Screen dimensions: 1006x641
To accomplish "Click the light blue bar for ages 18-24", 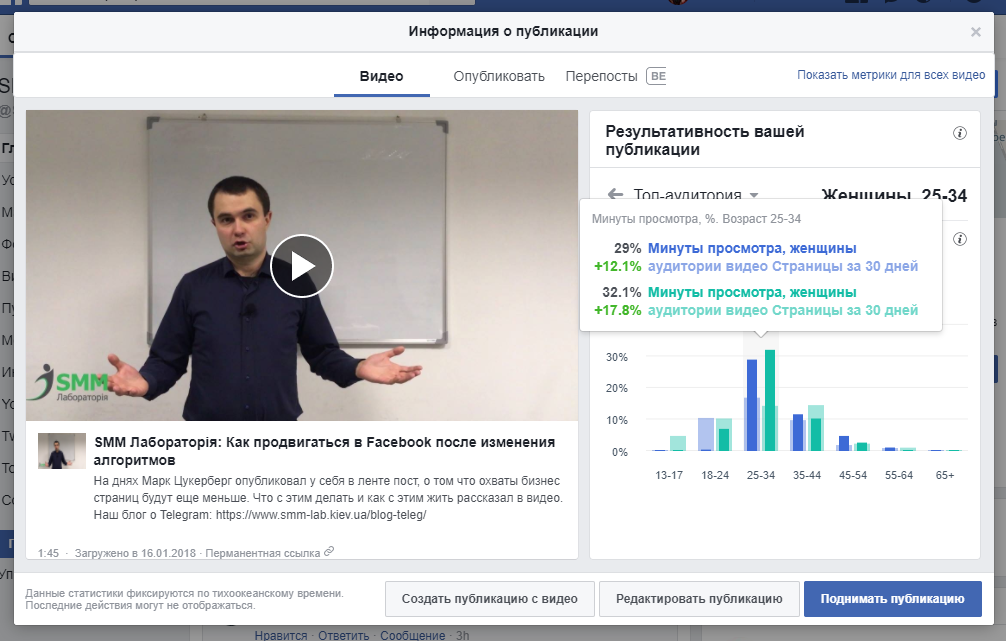I will pyautogui.click(x=706, y=434).
